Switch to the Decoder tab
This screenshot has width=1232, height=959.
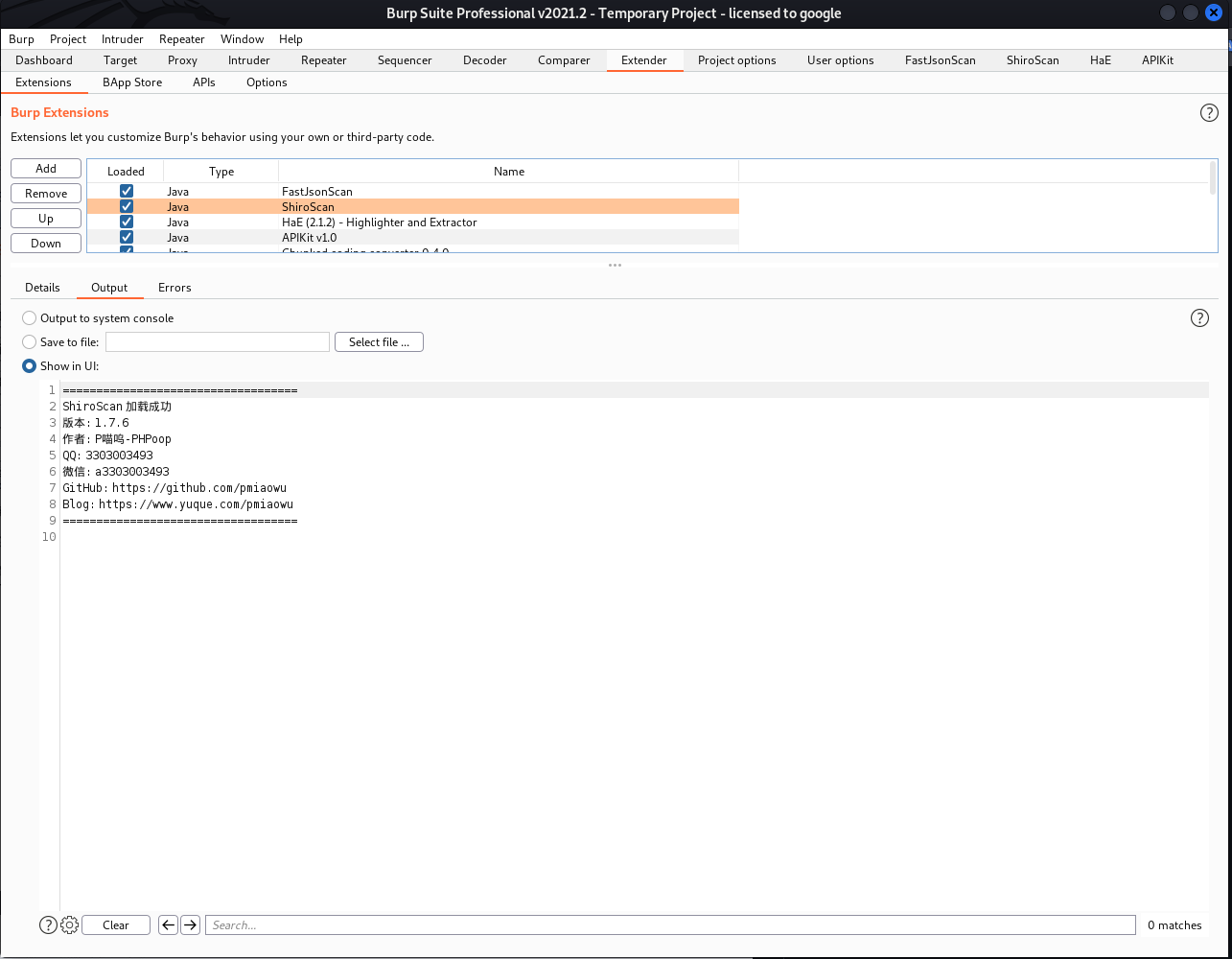click(x=485, y=59)
